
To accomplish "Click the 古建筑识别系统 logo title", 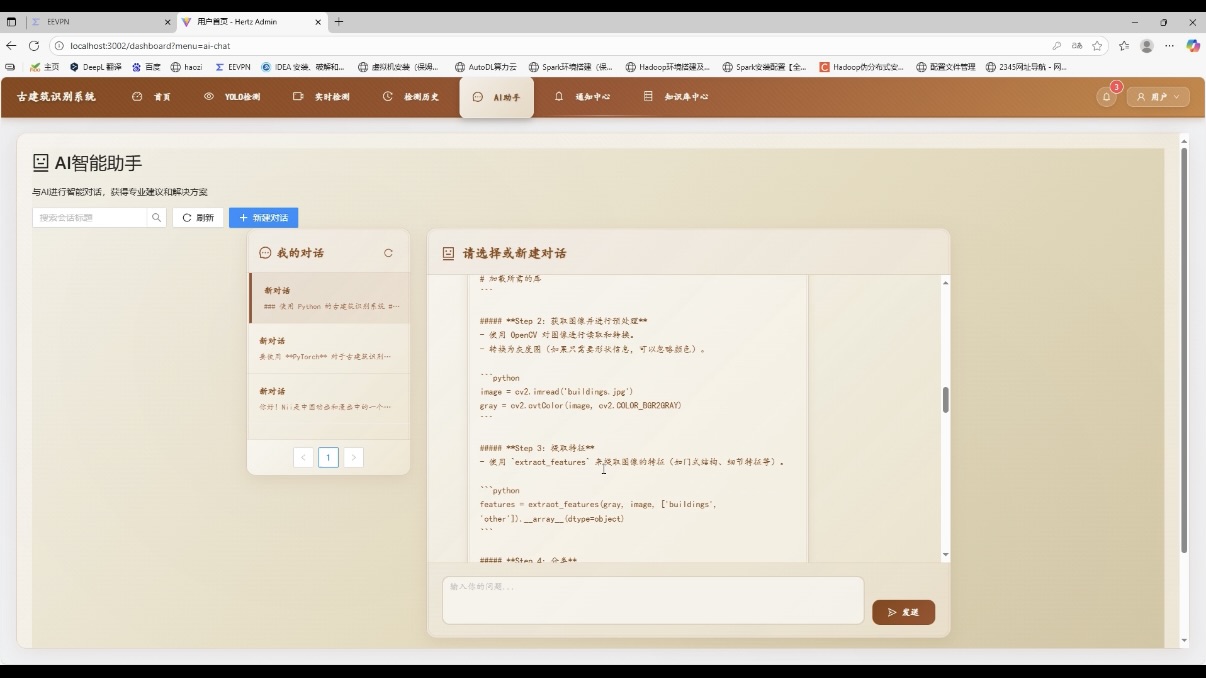I will click(x=56, y=97).
